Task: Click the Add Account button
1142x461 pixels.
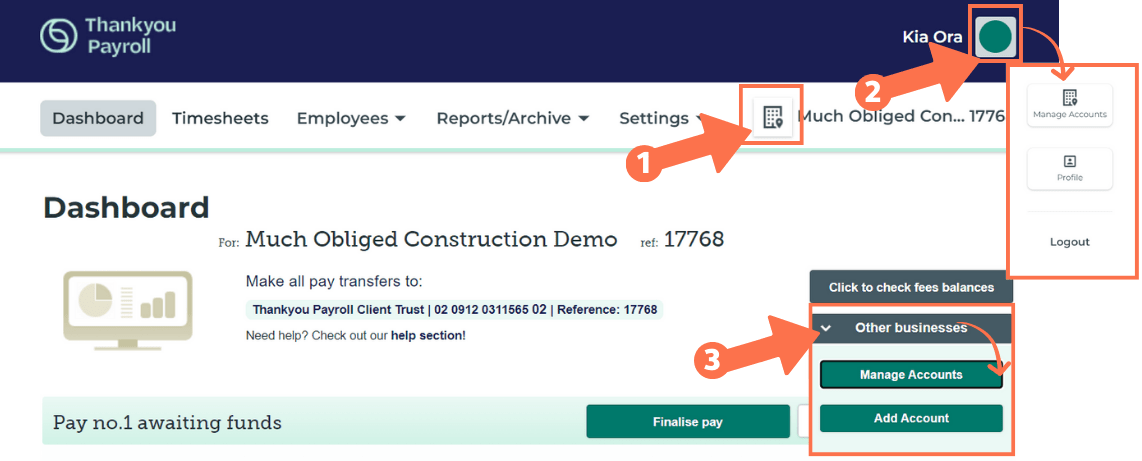Action: click(911, 418)
